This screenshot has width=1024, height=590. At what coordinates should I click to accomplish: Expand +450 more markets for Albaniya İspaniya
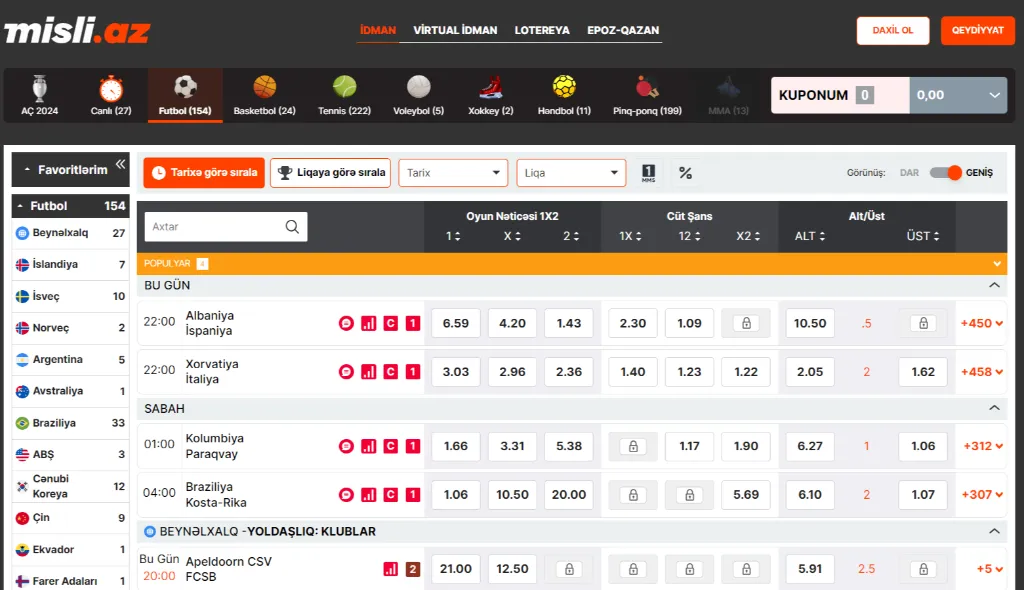(982, 323)
